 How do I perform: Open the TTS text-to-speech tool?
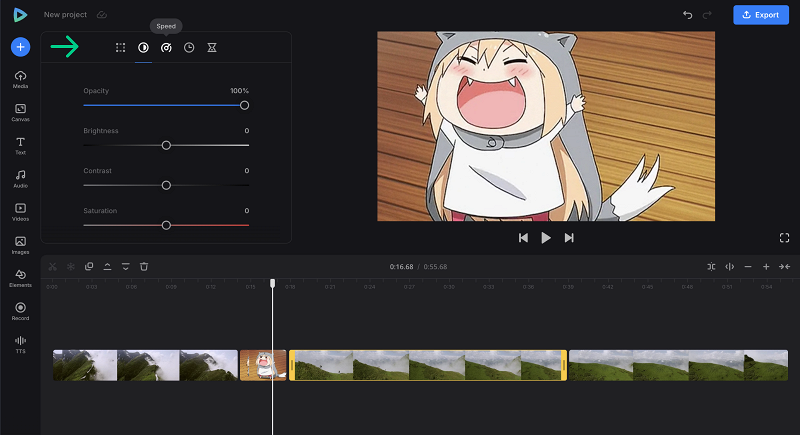coord(20,344)
